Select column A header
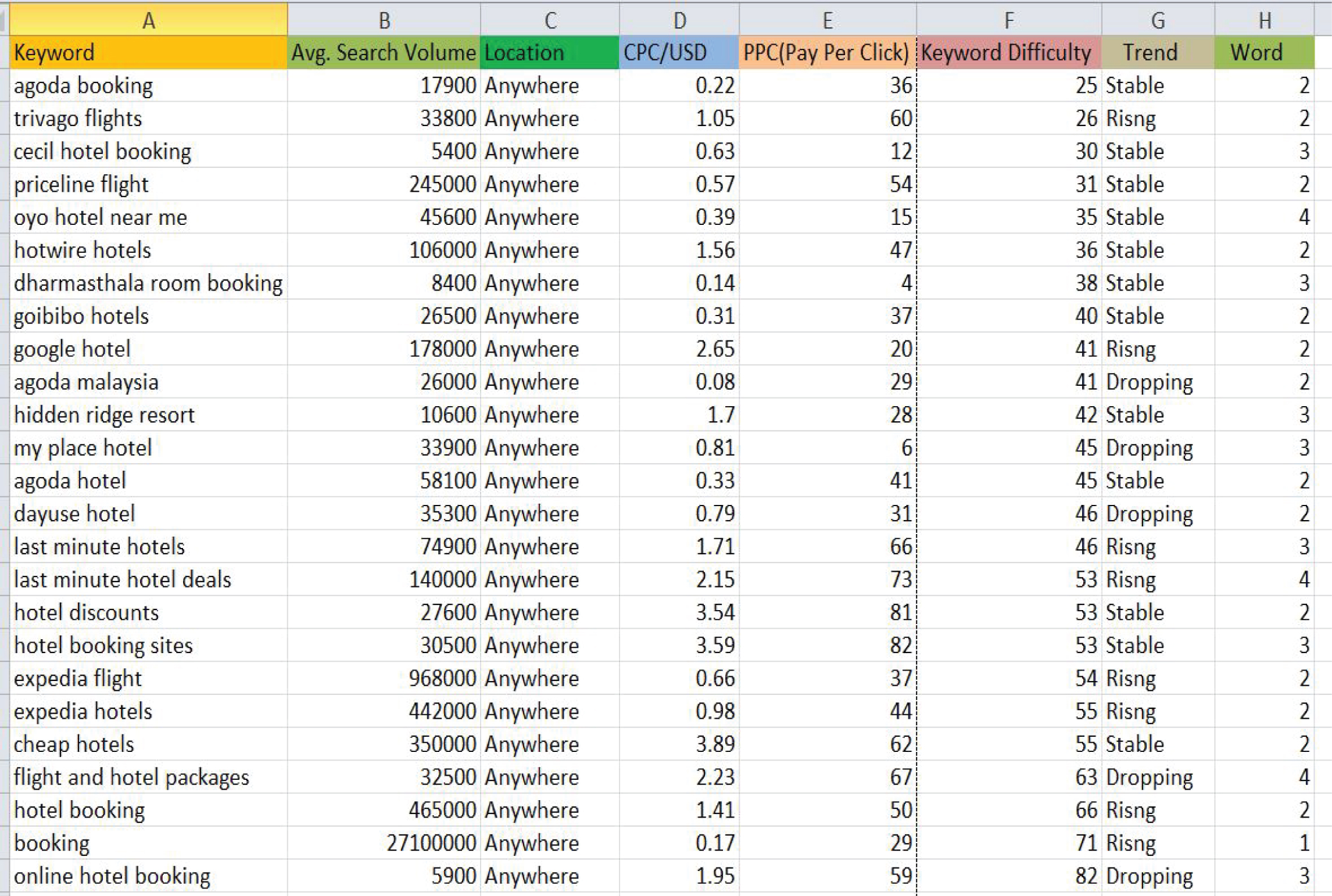Image resolution: width=1332 pixels, height=896 pixels. tap(148, 19)
